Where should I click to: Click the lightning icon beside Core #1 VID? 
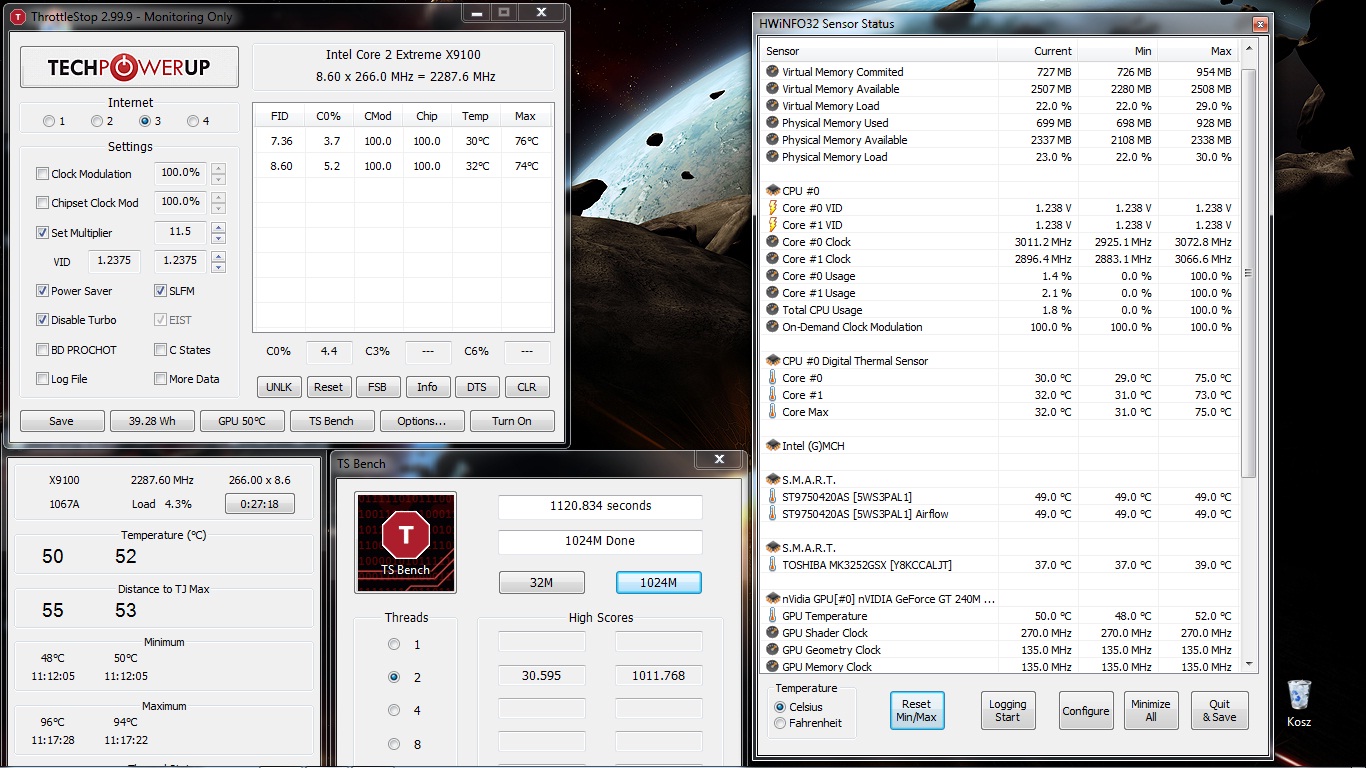[772, 225]
